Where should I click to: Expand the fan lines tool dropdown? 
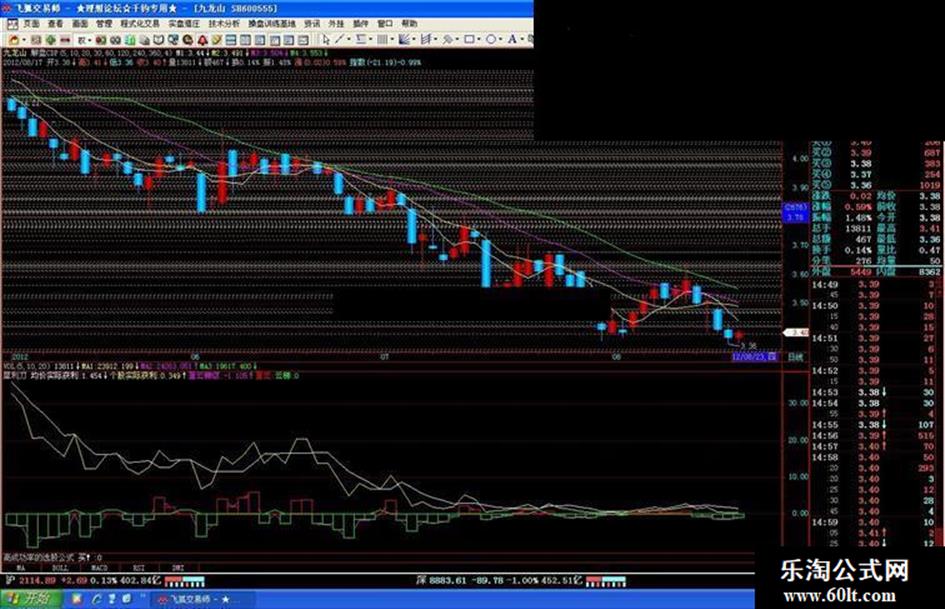click(414, 40)
